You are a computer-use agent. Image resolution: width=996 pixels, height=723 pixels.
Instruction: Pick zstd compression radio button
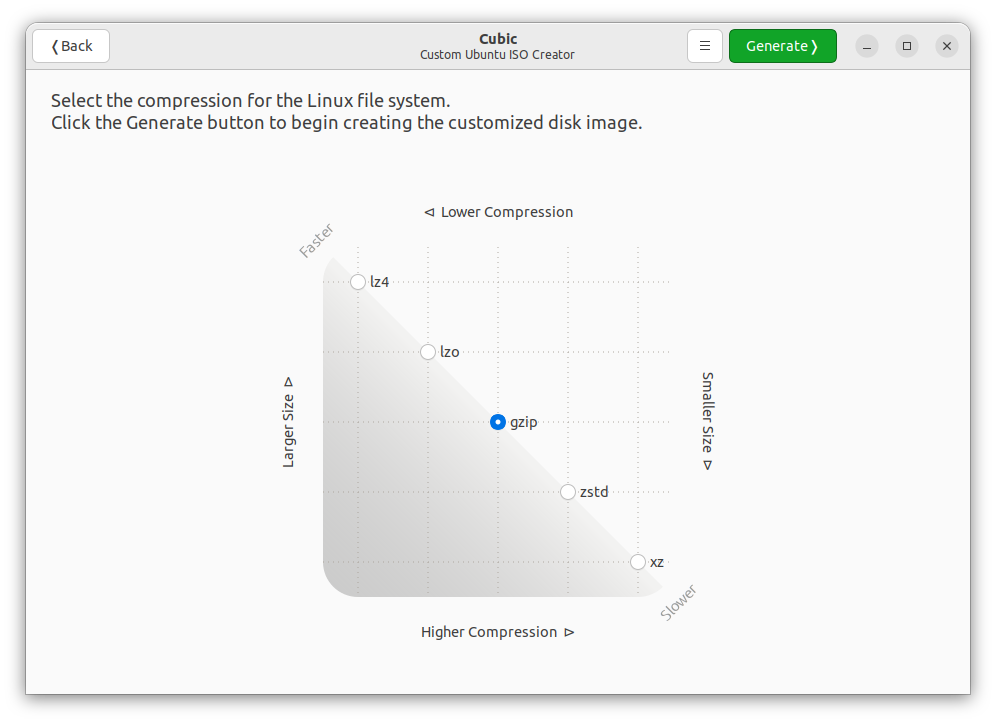[x=568, y=492]
